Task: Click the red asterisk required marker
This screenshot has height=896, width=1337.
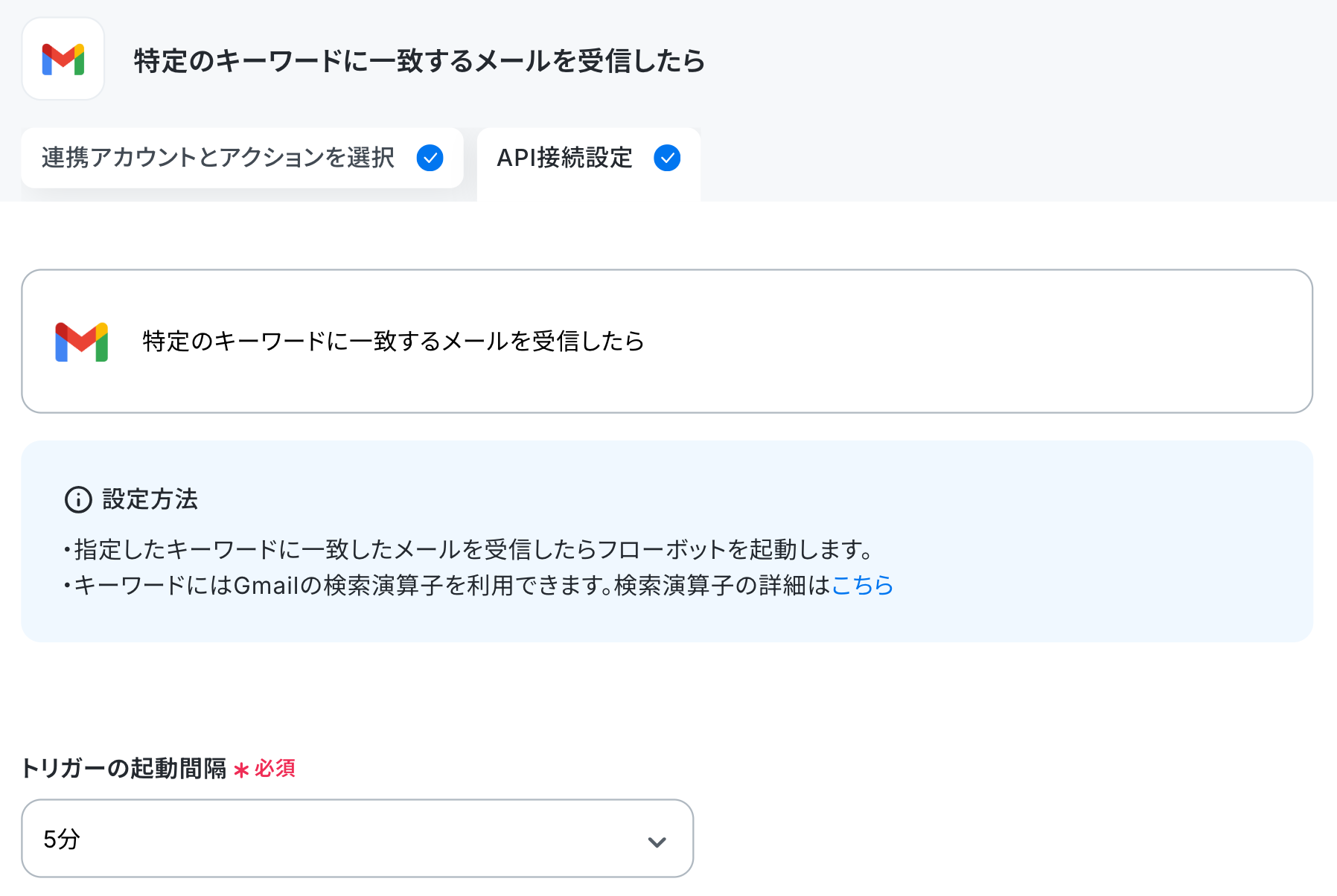Action: coord(241,769)
